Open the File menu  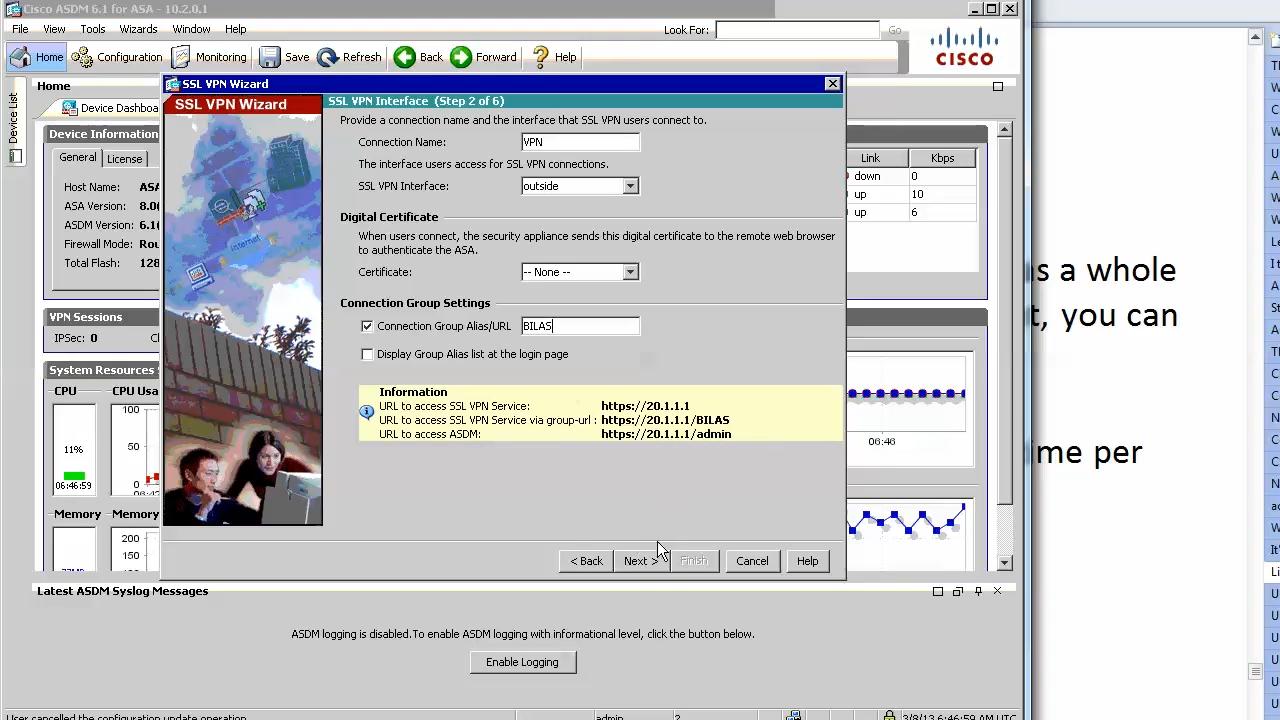click(x=20, y=29)
